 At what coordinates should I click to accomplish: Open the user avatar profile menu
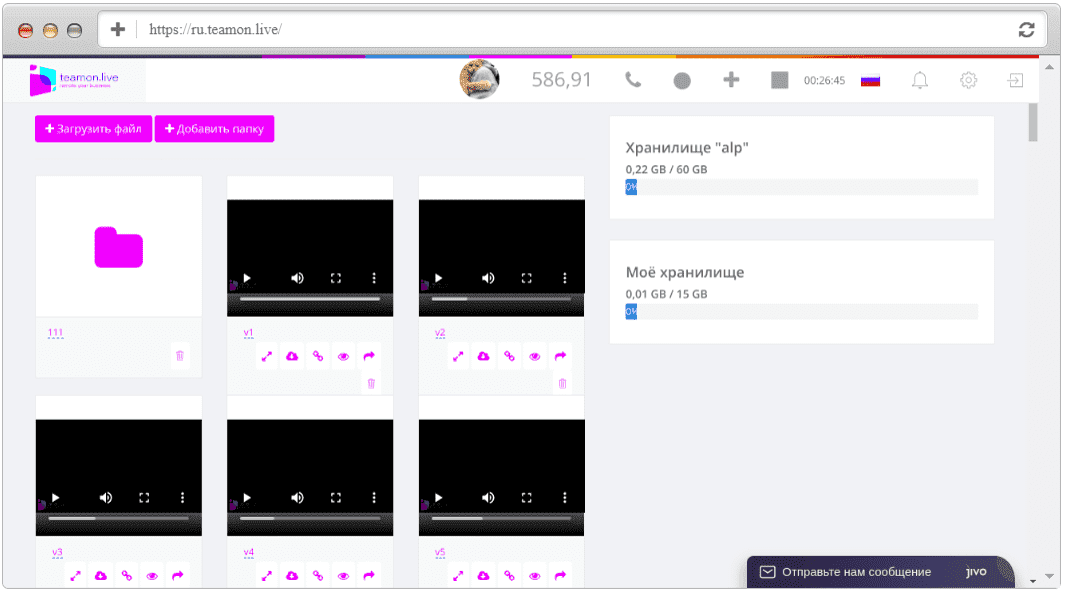click(x=480, y=79)
